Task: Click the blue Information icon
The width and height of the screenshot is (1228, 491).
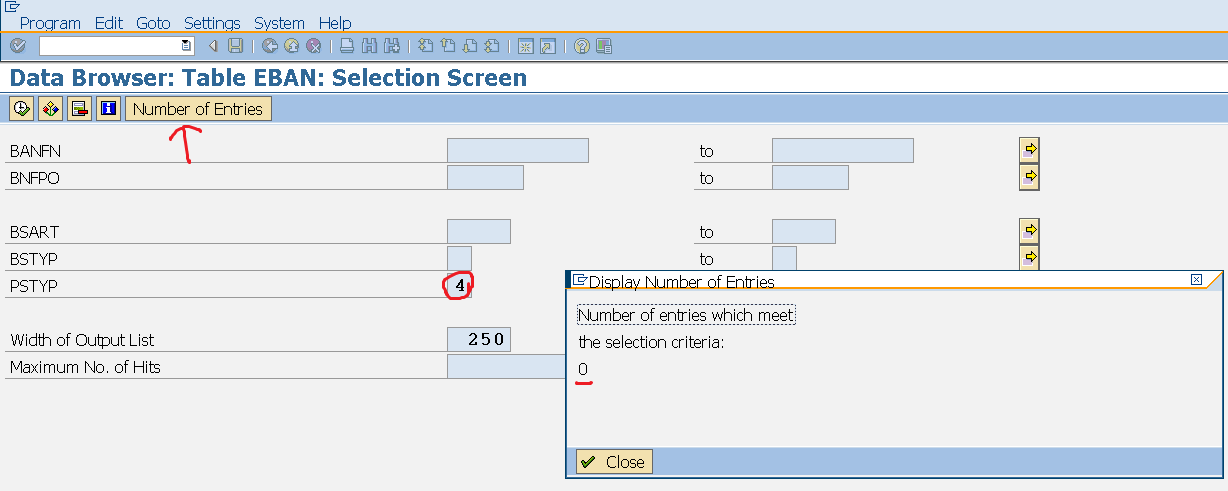Action: 109,109
